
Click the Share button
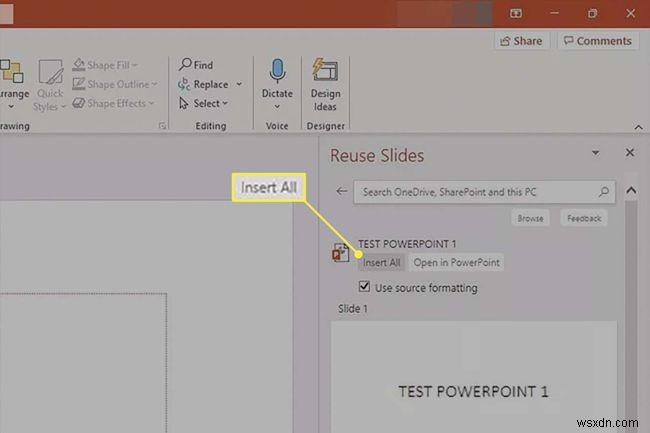[x=521, y=41]
